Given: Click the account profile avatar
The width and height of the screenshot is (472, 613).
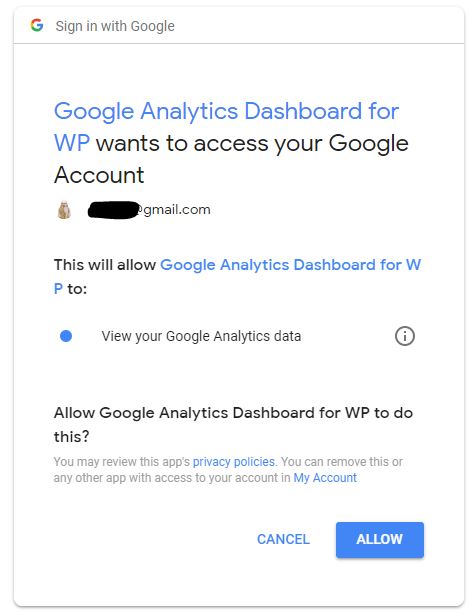Looking at the screenshot, I should tap(64, 210).
